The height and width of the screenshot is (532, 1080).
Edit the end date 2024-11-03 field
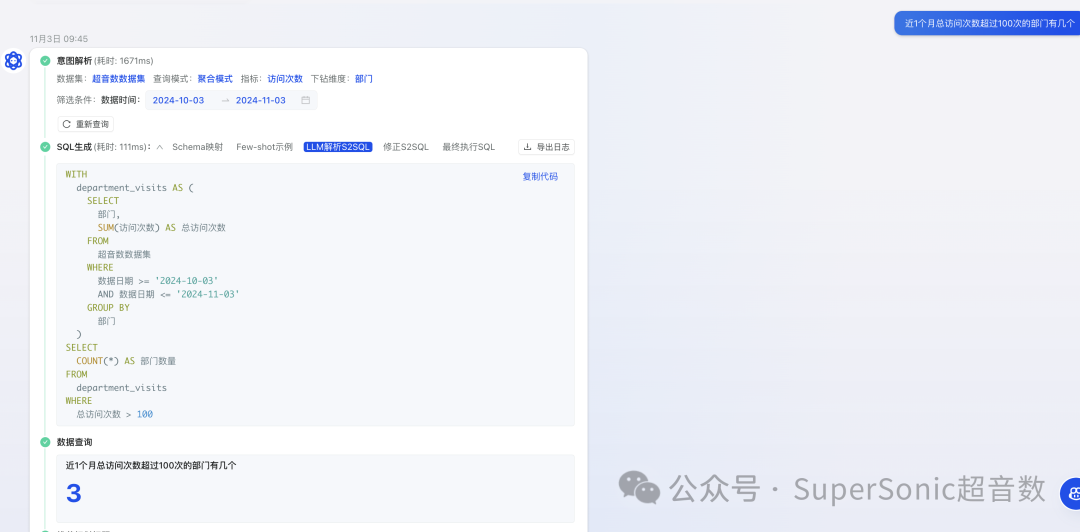(x=261, y=100)
